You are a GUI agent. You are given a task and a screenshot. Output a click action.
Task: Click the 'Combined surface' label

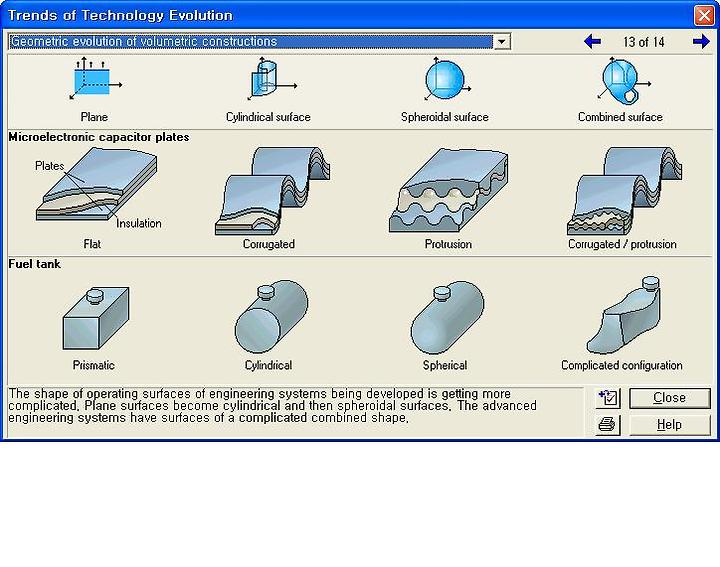click(620, 117)
